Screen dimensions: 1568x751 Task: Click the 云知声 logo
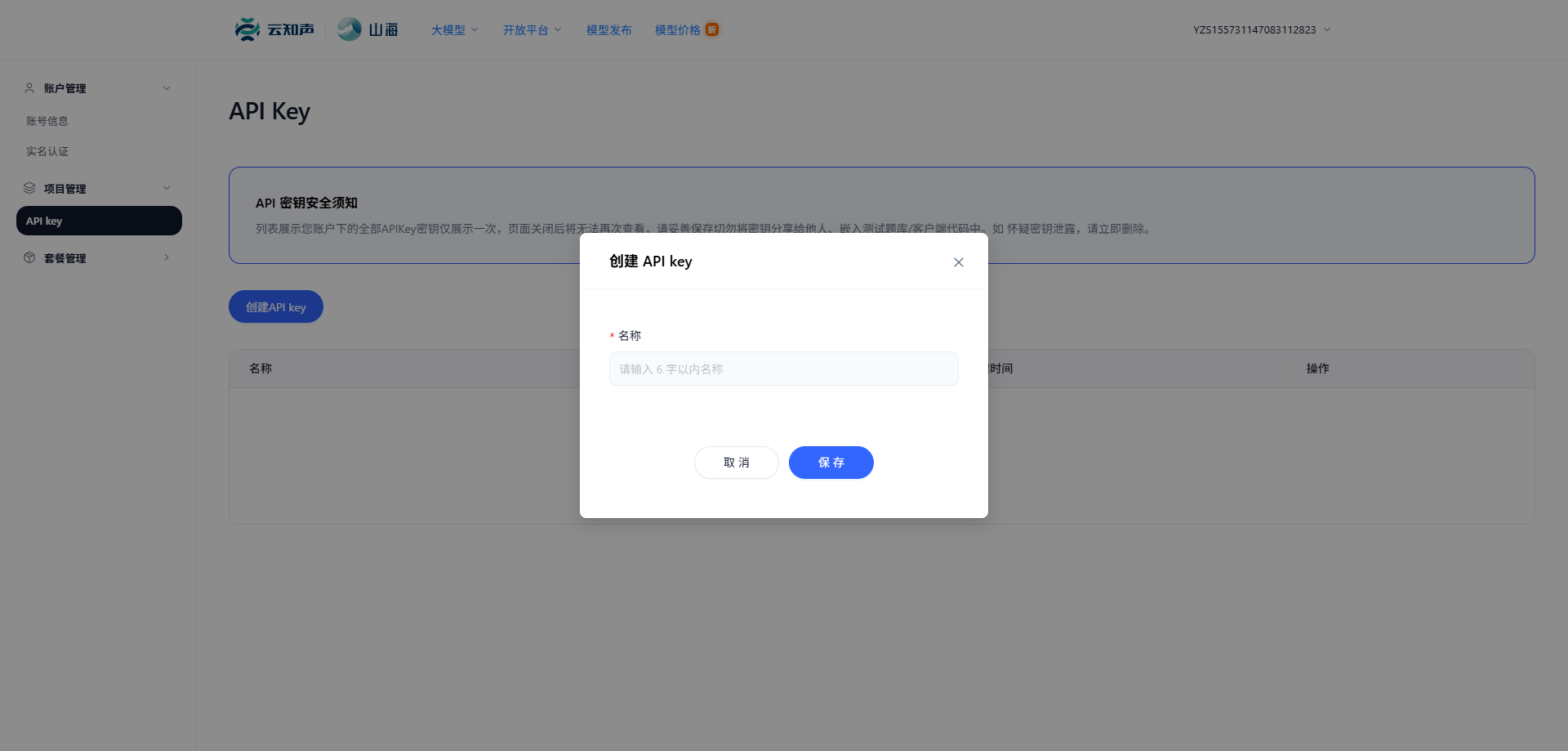coord(274,29)
